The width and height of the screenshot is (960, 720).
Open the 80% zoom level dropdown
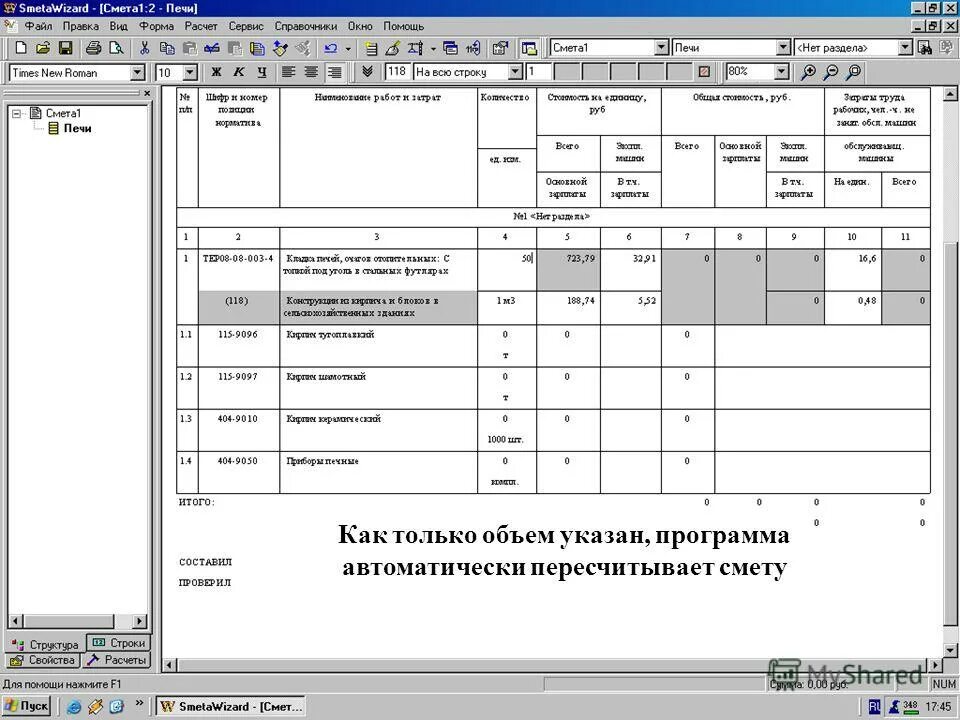pos(781,72)
